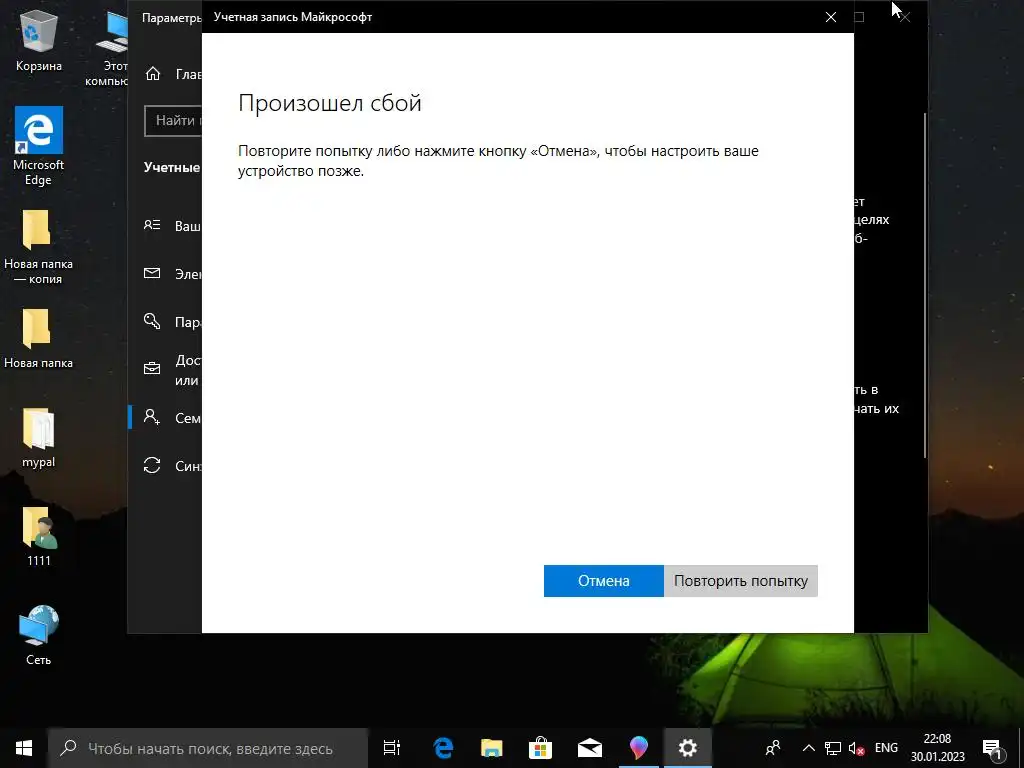Launch Edge from the taskbar

(x=443, y=748)
